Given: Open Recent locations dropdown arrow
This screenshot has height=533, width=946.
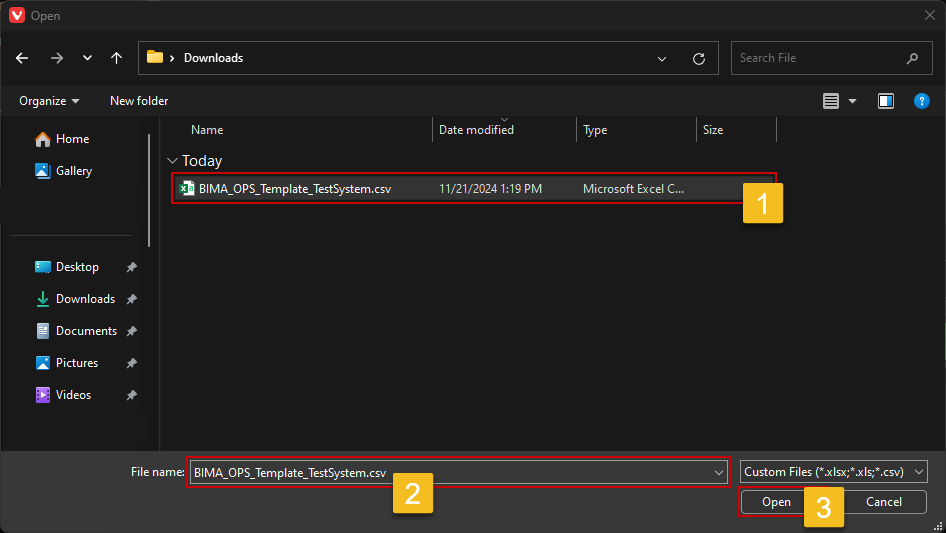Looking at the screenshot, I should pos(87,58).
